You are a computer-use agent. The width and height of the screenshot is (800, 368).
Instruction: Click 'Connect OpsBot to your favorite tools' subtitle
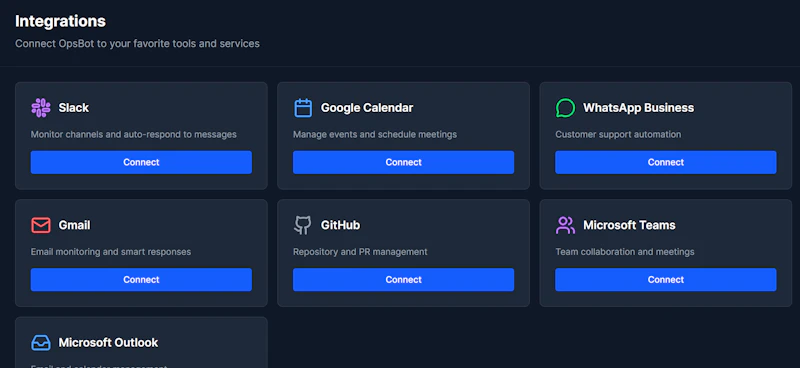pos(137,44)
